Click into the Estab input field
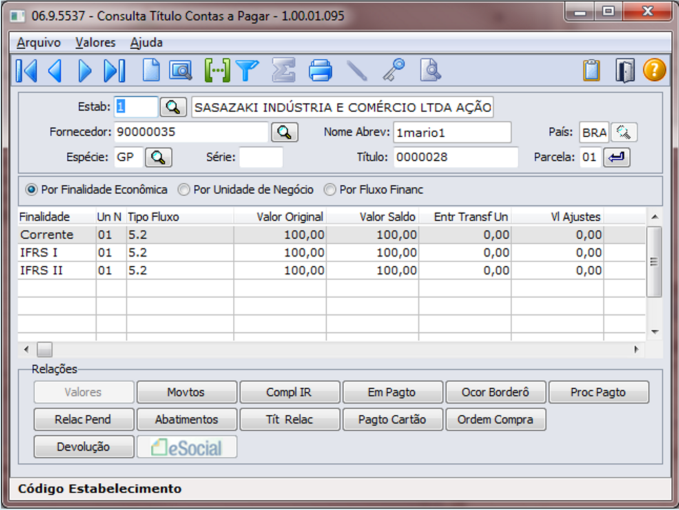 (x=136, y=107)
